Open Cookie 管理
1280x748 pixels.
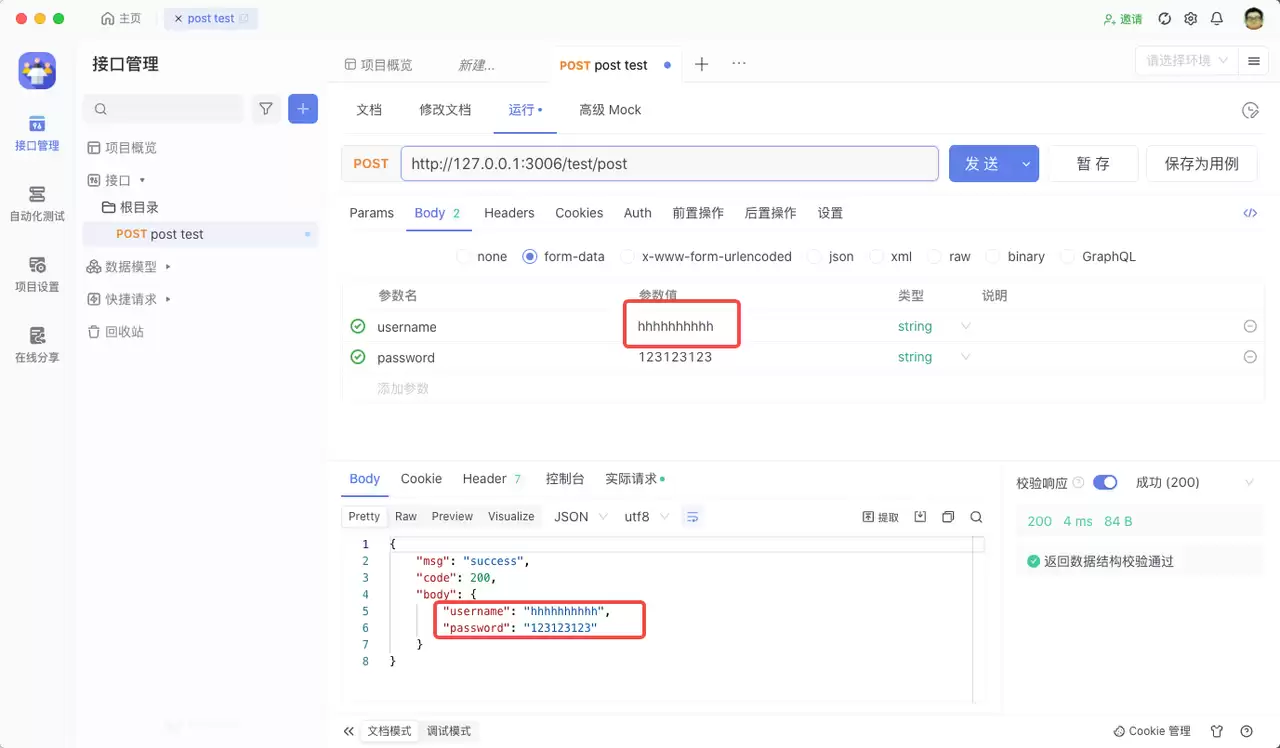(1152, 732)
